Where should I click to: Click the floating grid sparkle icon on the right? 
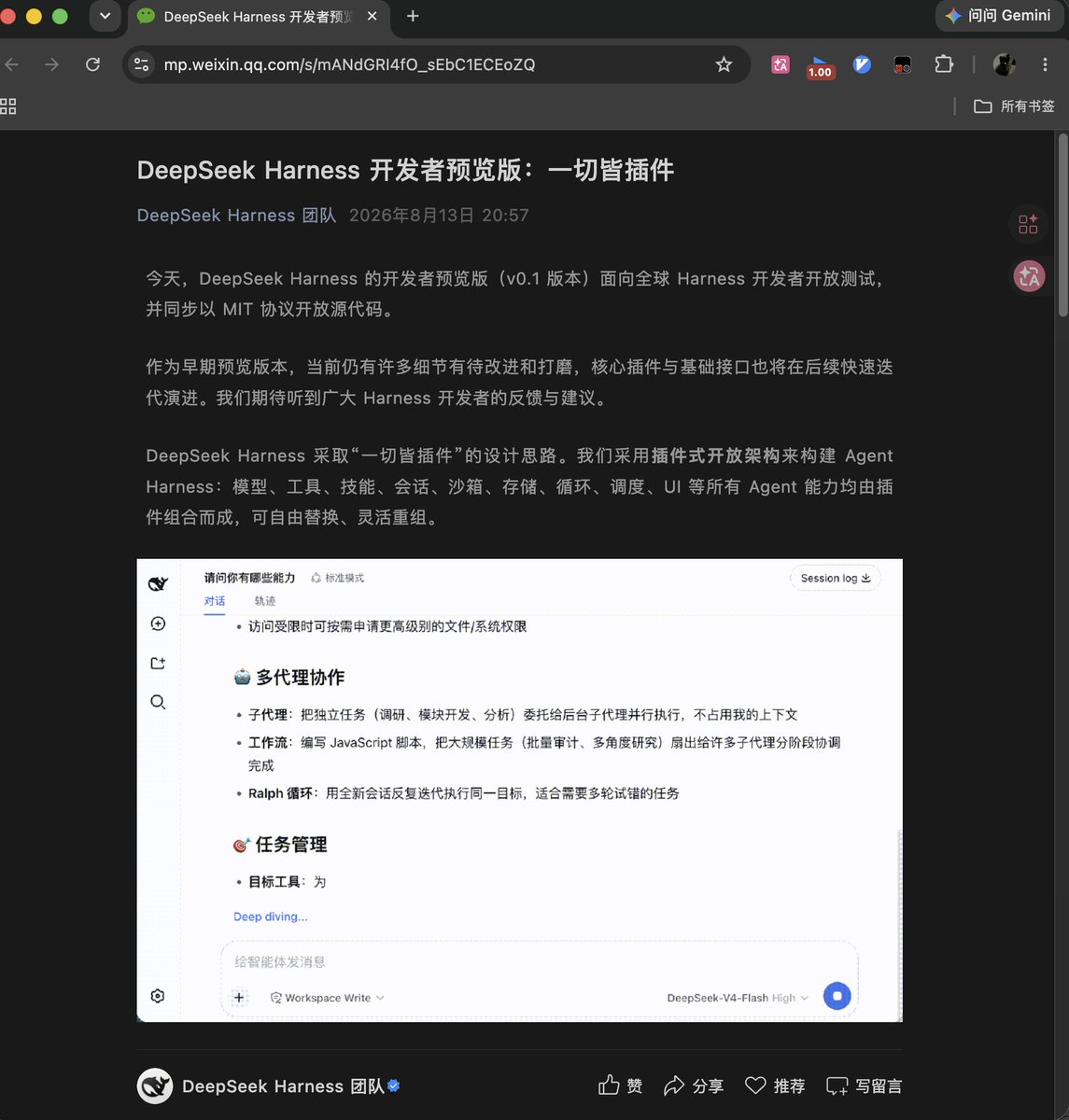click(1028, 224)
